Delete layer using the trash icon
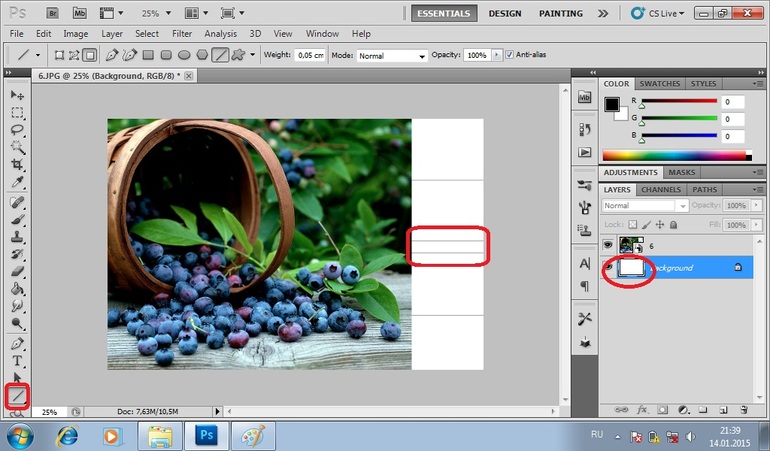 pos(741,410)
